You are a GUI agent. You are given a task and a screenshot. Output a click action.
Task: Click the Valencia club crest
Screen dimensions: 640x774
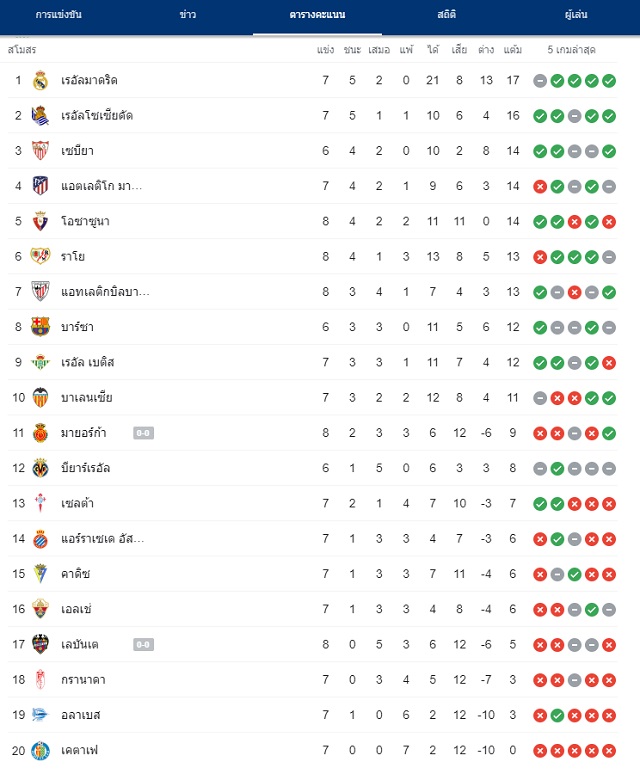(40, 397)
